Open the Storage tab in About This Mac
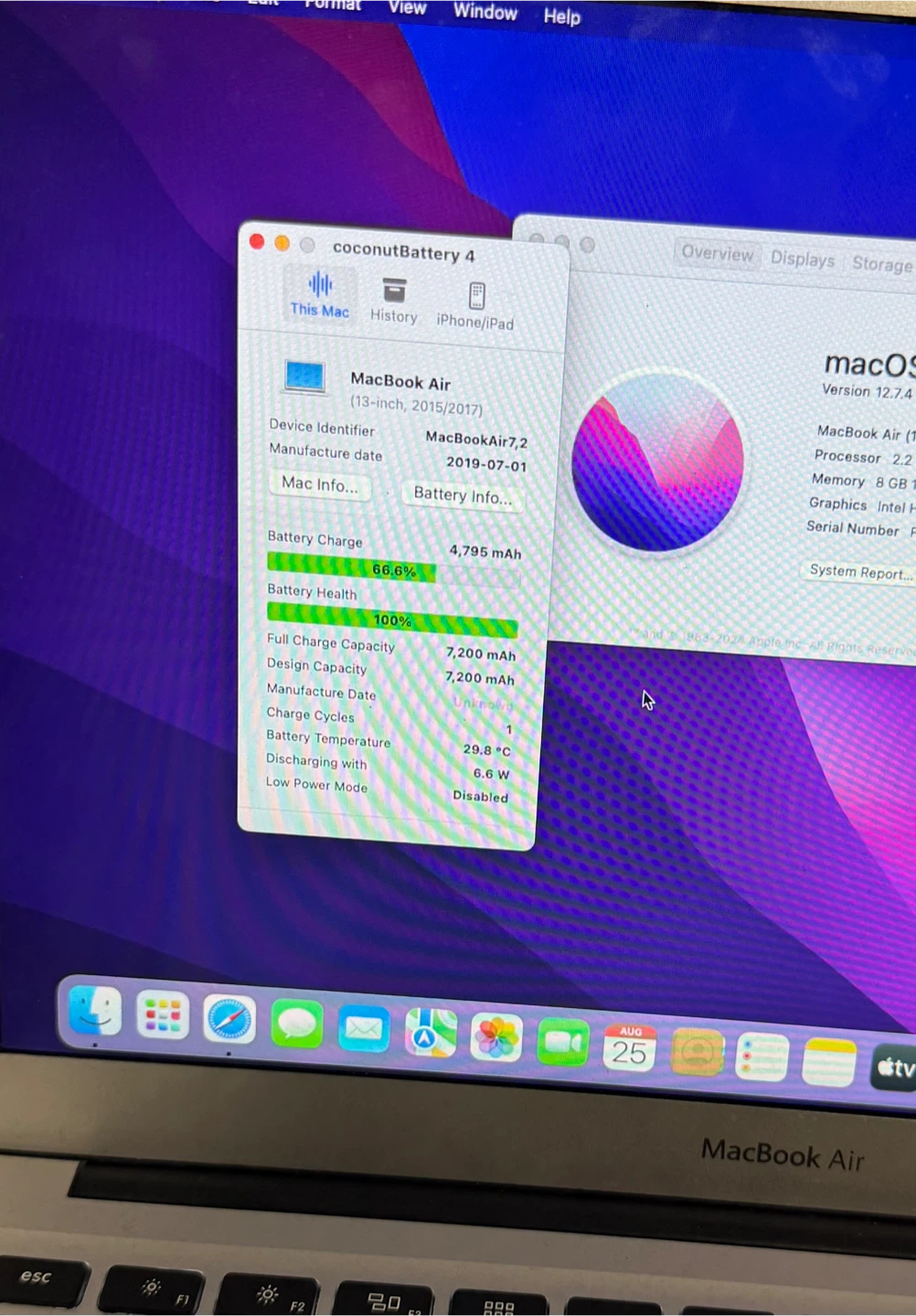916x1316 pixels. 881,263
